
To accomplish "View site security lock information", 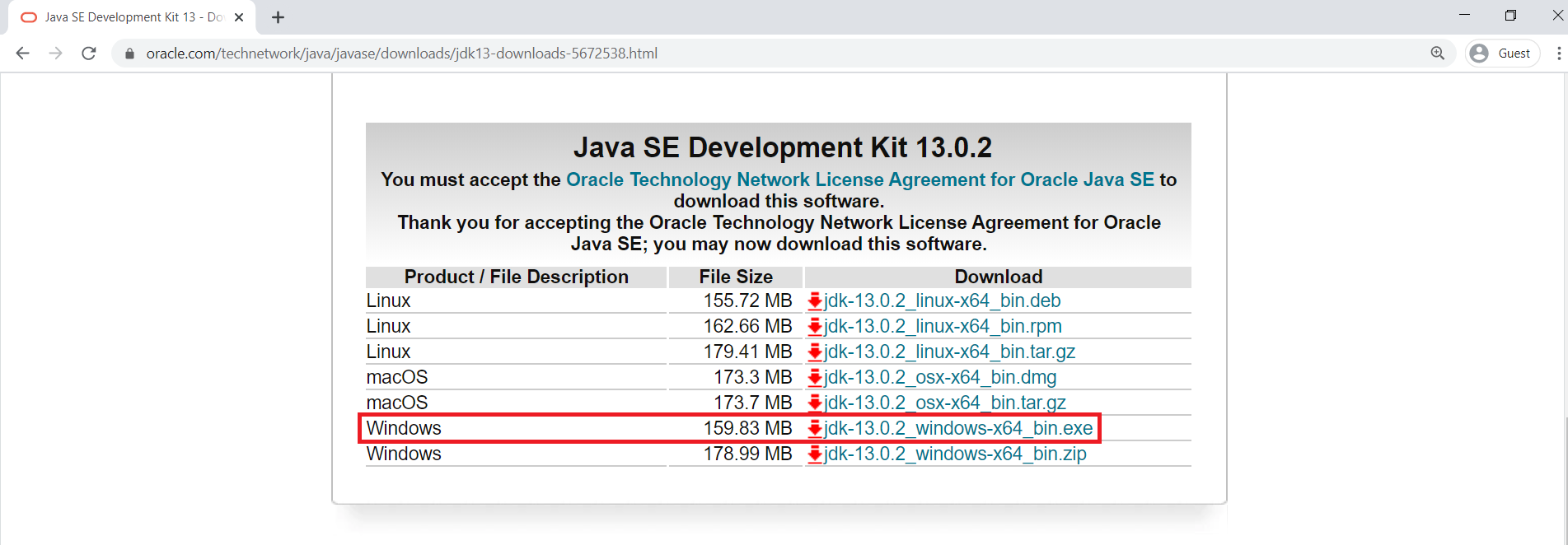I will tap(129, 54).
